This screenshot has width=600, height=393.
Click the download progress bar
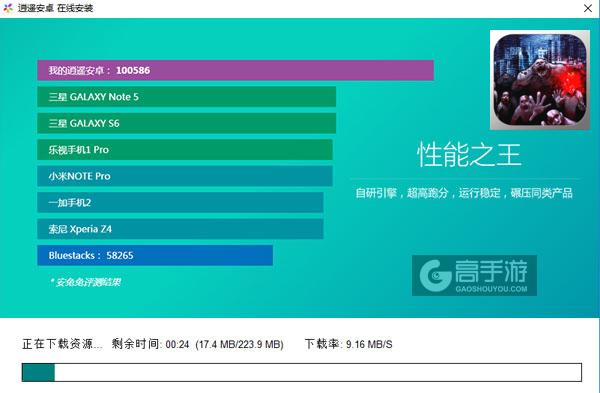tap(302, 372)
